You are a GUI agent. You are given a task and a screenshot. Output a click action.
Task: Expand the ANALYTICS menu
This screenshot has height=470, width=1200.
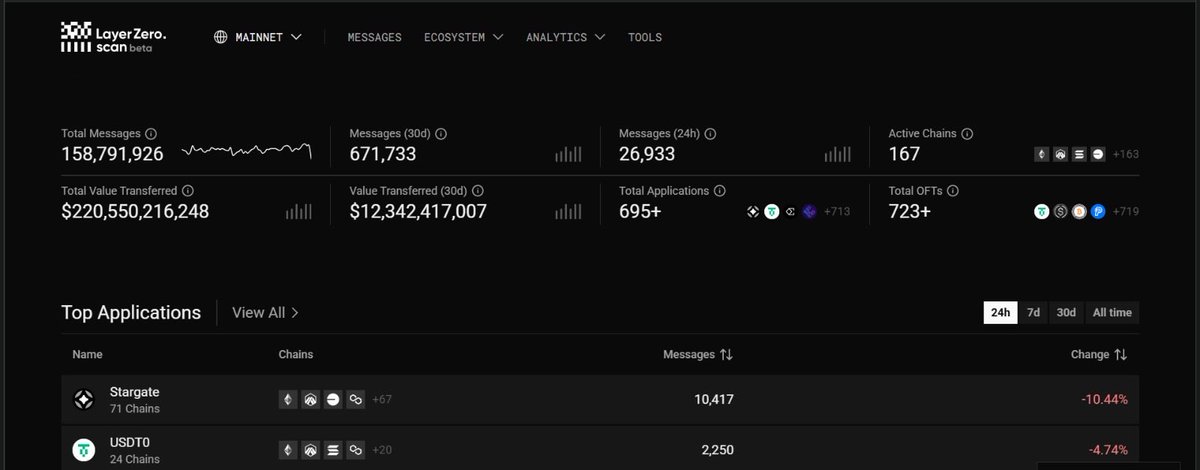pos(565,37)
